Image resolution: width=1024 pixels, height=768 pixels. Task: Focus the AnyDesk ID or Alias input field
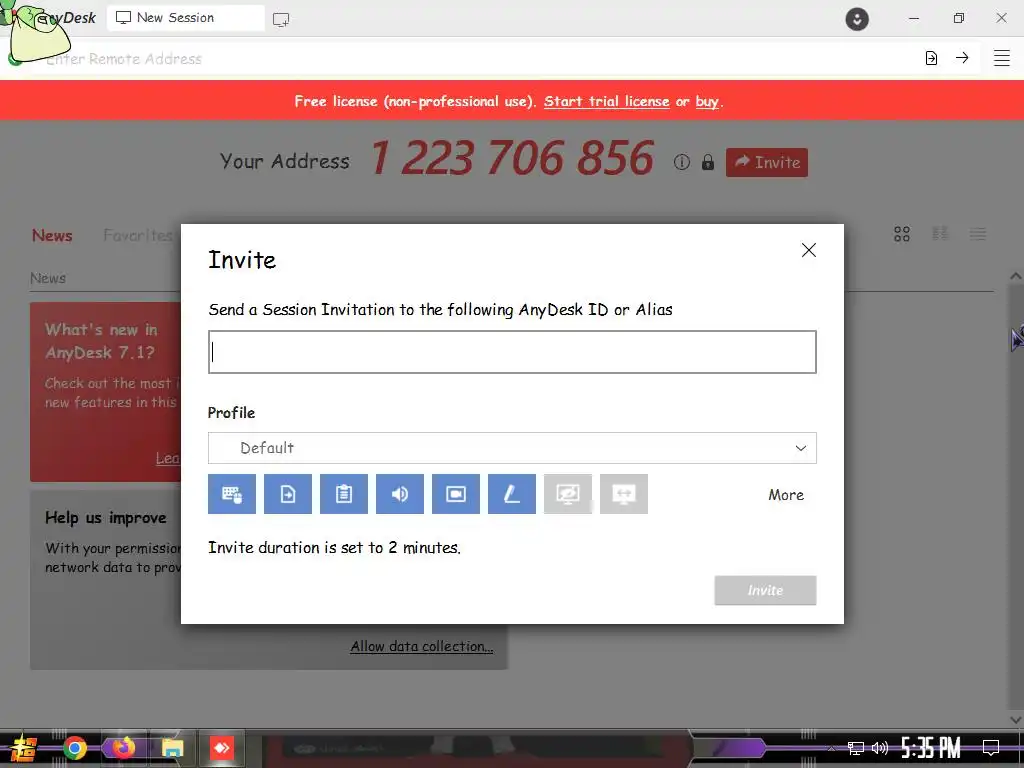(x=512, y=352)
